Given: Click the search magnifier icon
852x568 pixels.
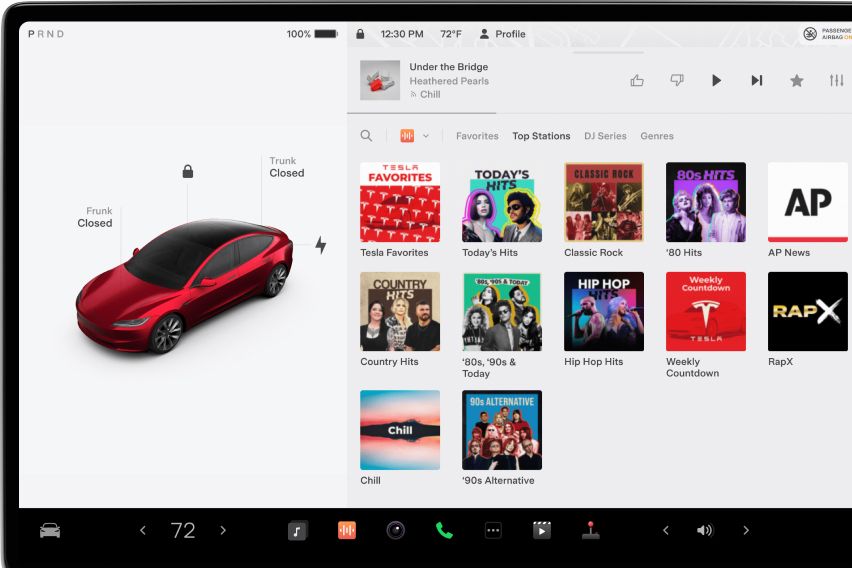Looking at the screenshot, I should coord(366,136).
